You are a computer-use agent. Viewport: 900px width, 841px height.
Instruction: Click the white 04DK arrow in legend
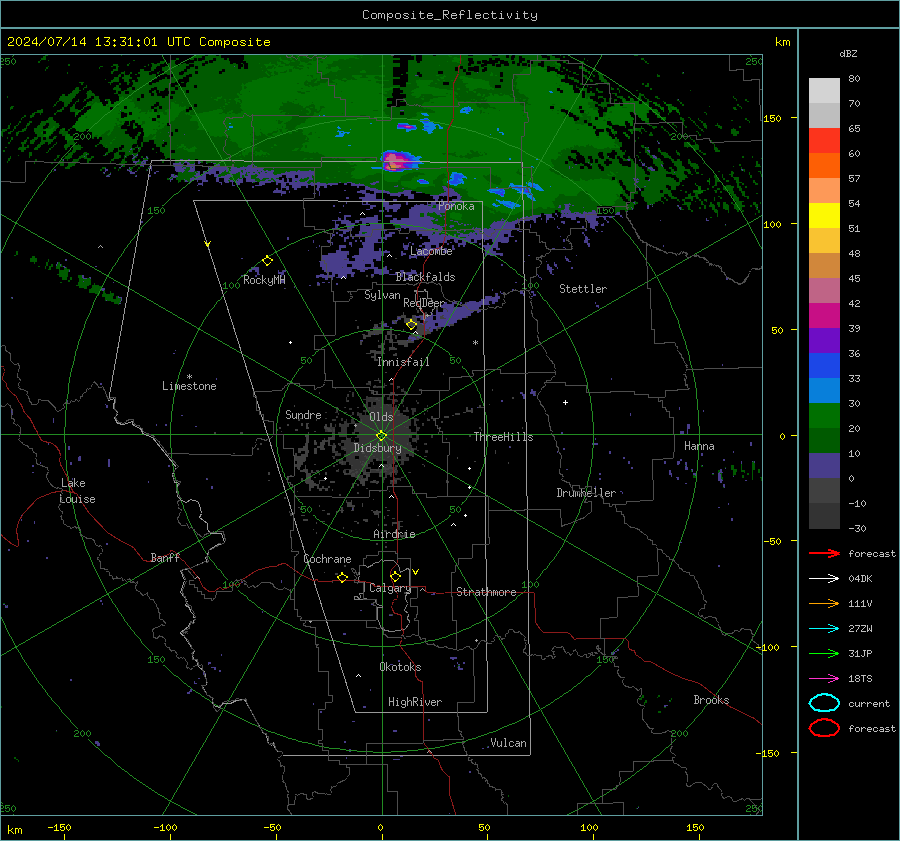(824, 579)
